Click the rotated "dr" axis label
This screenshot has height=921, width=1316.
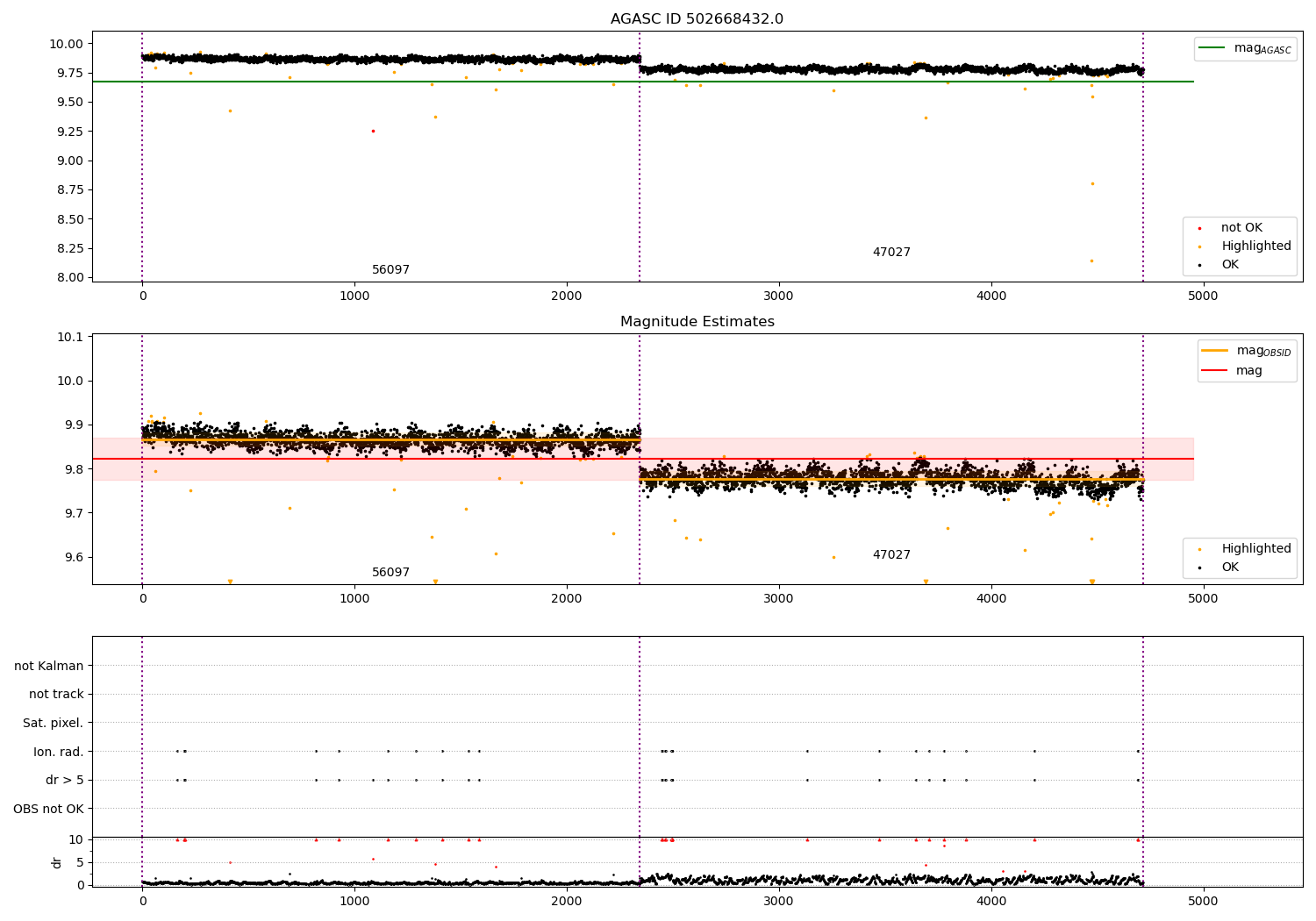(x=57, y=862)
